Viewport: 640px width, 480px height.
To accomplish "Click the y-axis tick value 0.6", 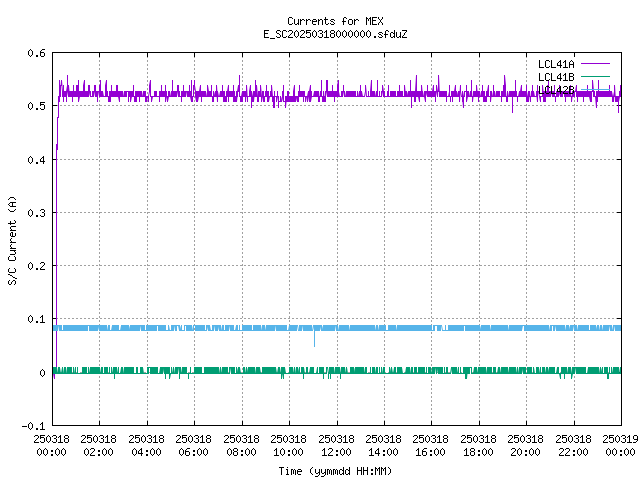I will [x=36, y=53].
